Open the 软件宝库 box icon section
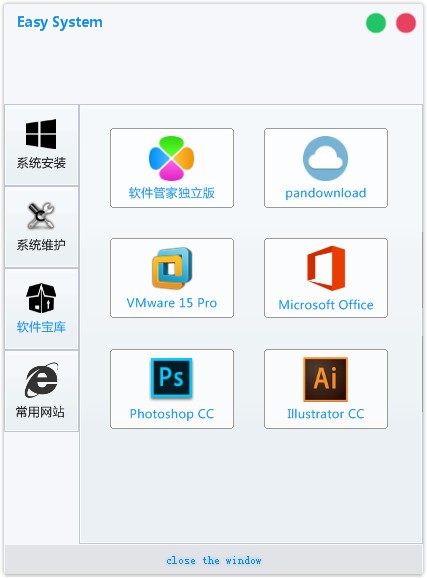The width and height of the screenshot is (427, 578). [41, 298]
